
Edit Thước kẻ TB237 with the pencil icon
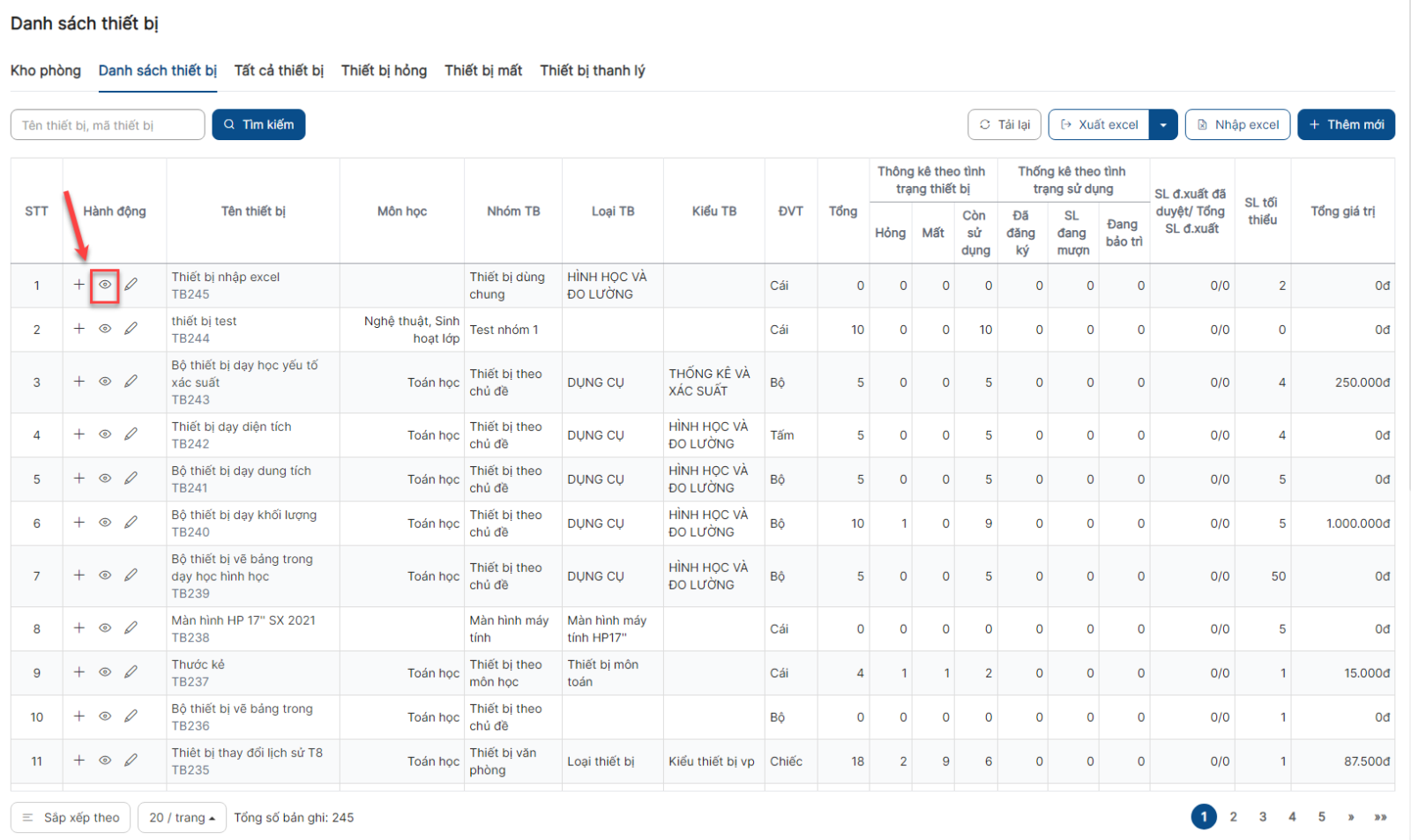point(131,673)
